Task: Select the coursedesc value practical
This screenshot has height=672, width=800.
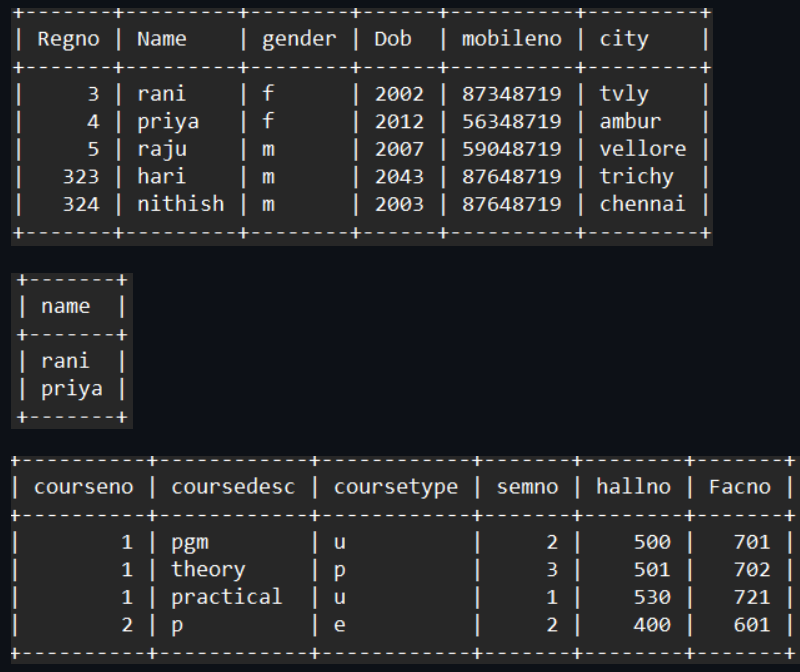Action: (x=225, y=597)
